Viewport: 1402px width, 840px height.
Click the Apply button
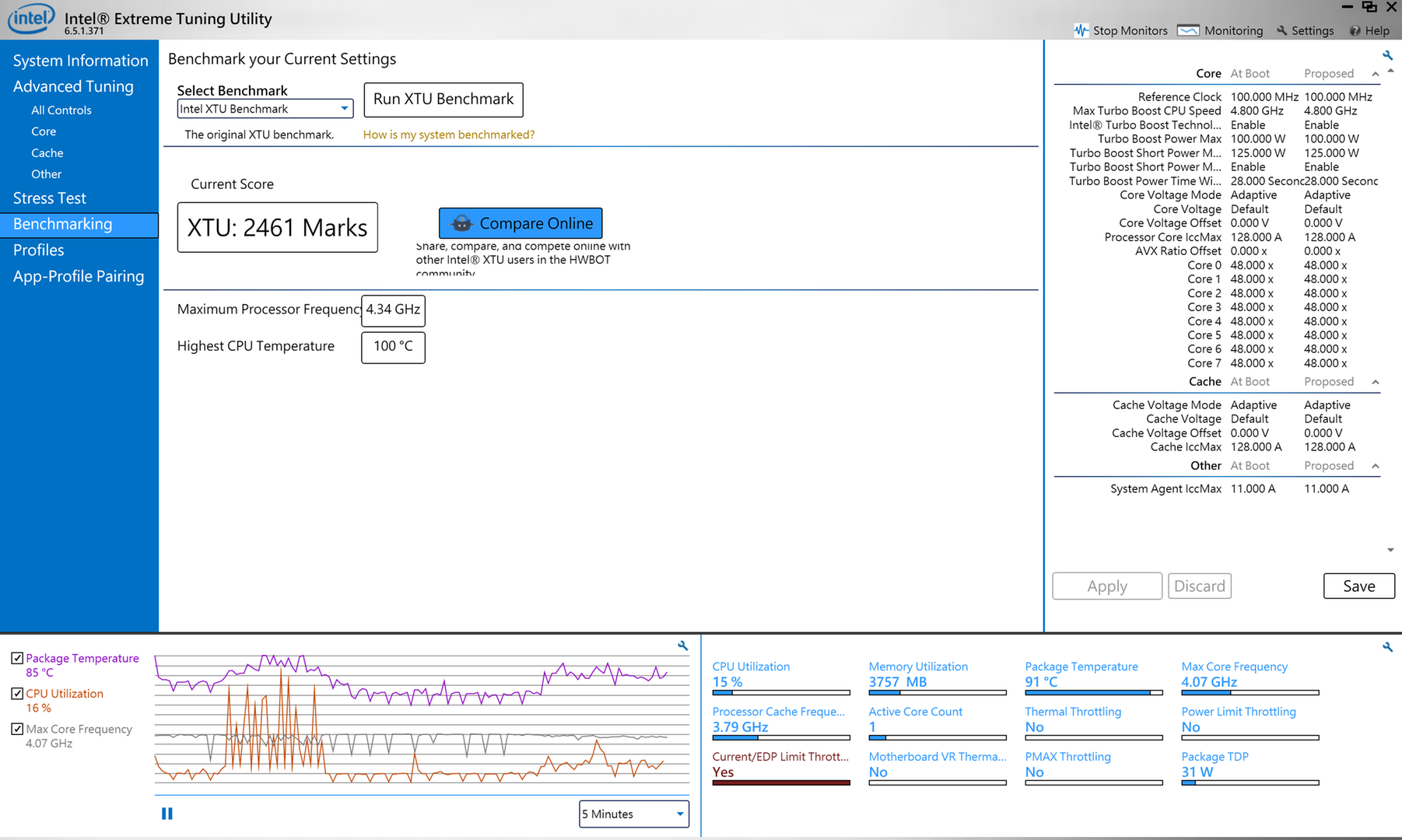[1107, 586]
